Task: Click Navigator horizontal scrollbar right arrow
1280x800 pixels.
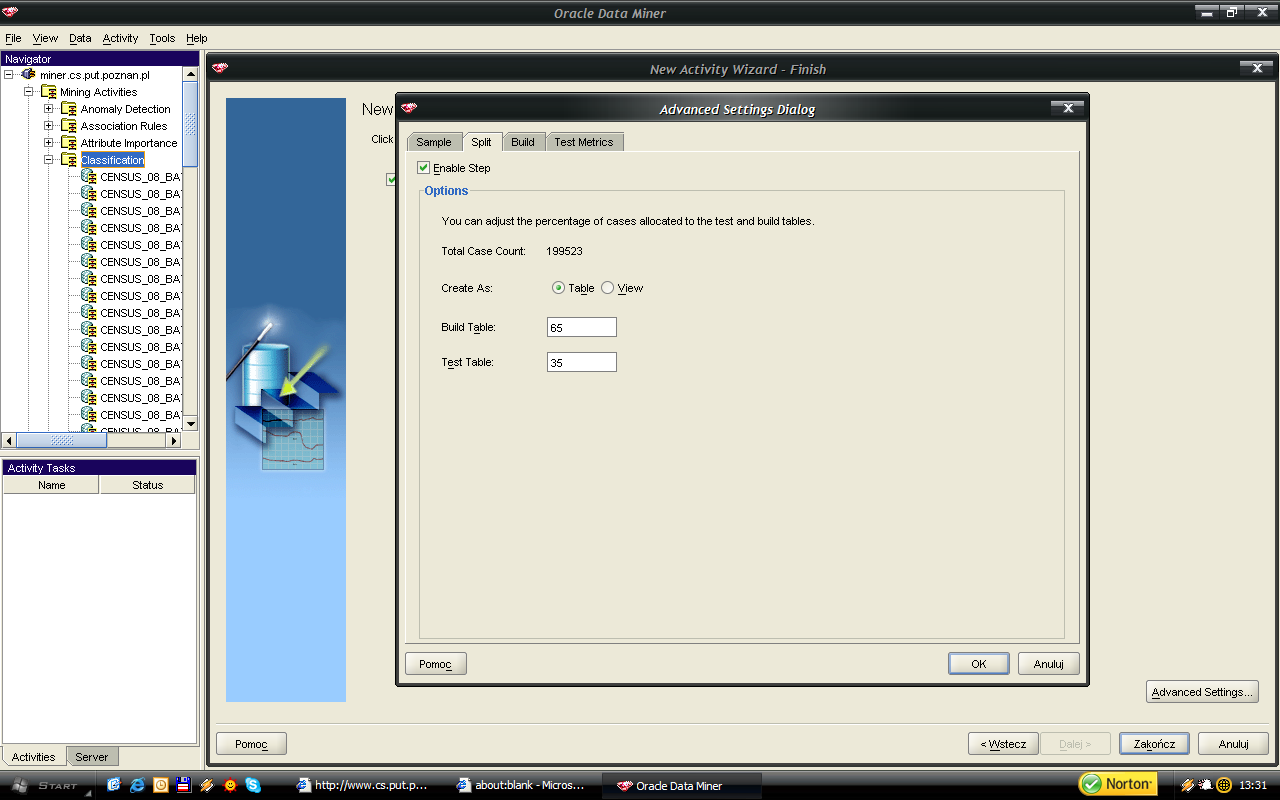Action: [173, 440]
